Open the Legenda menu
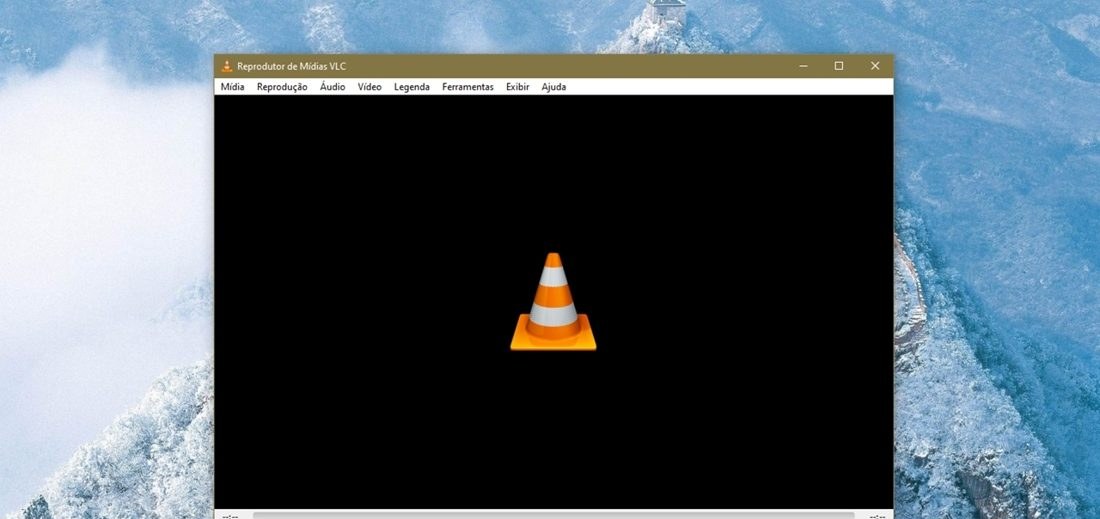The image size is (1100, 519). point(412,87)
